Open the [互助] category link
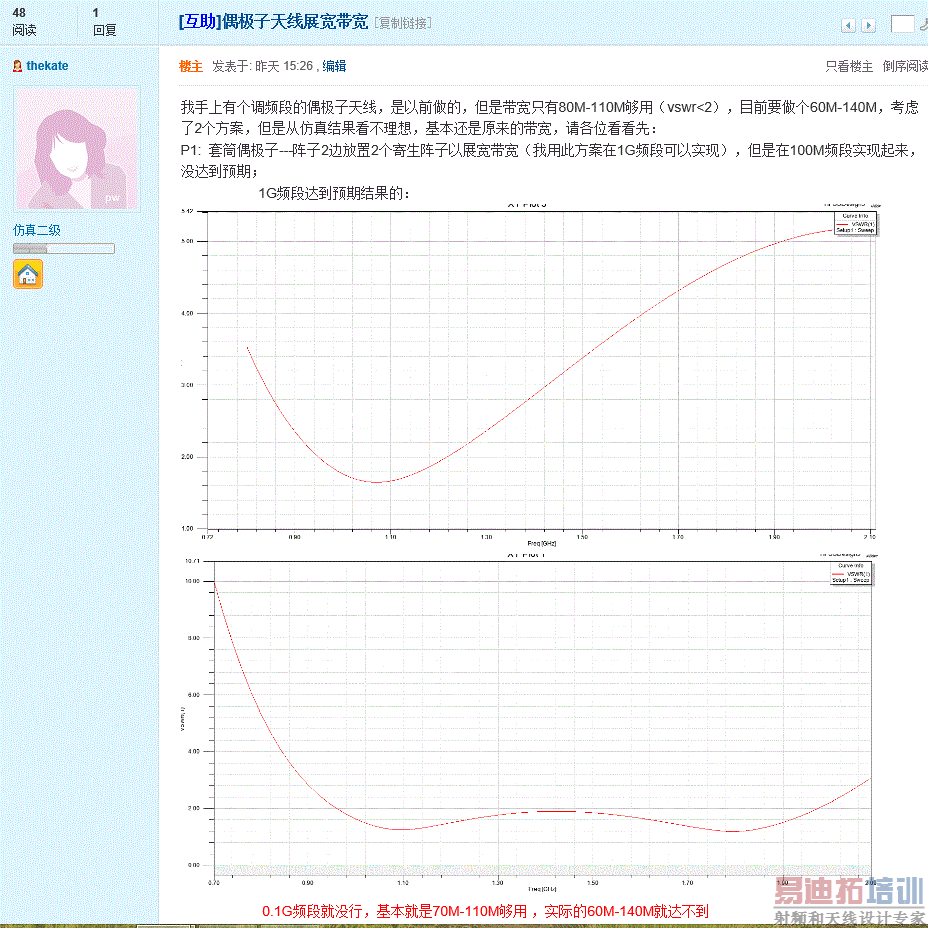The height and width of the screenshot is (928, 928). point(200,22)
